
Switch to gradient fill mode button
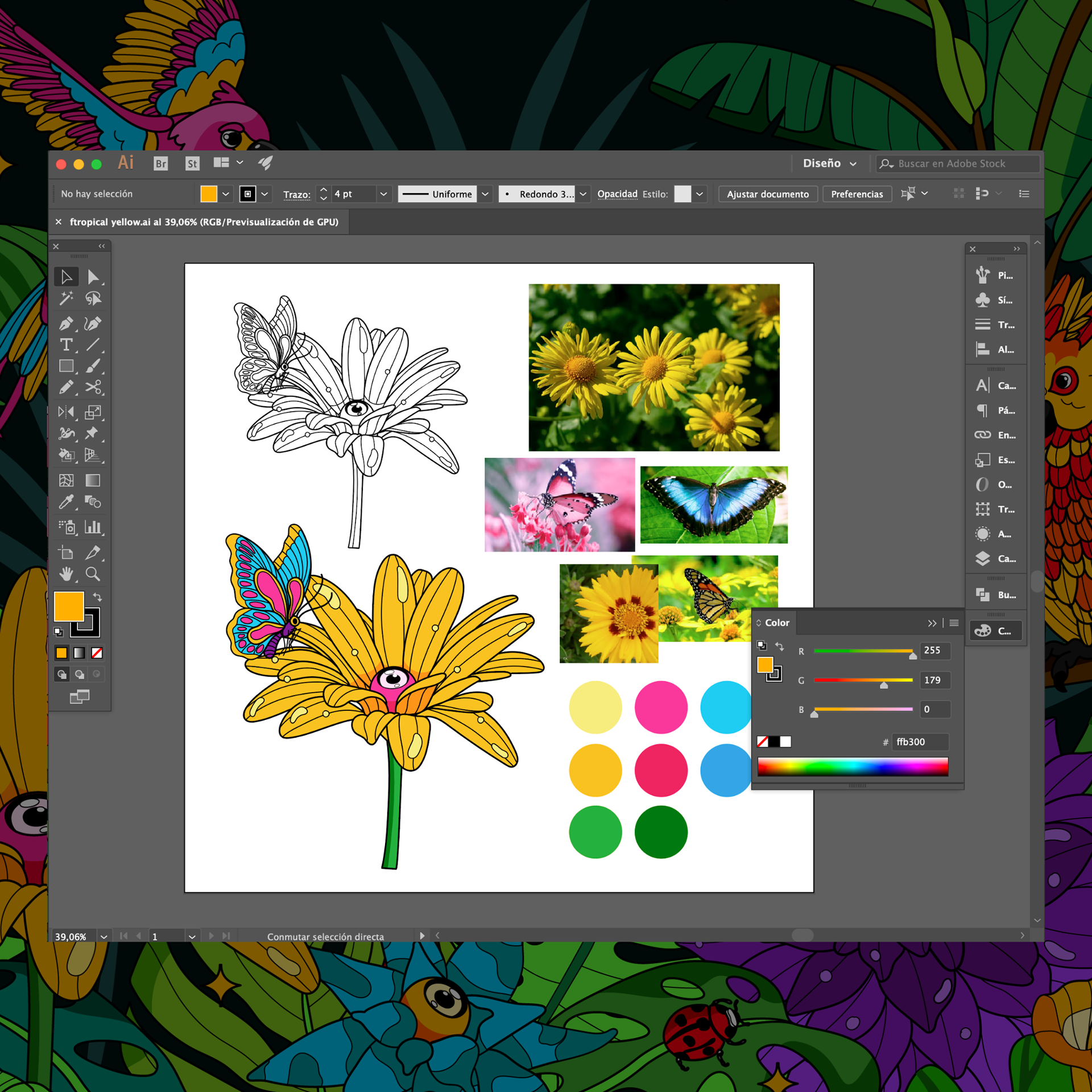pyautogui.click(x=79, y=653)
